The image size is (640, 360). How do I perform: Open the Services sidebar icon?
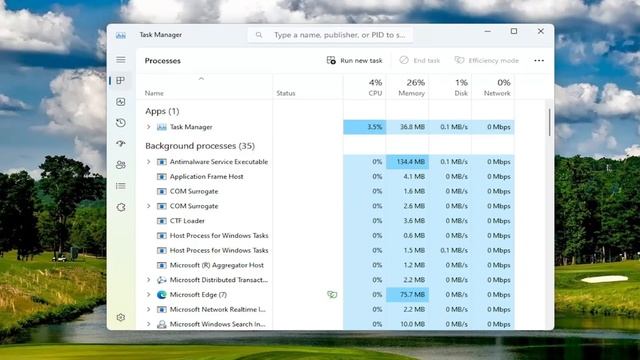(120, 207)
